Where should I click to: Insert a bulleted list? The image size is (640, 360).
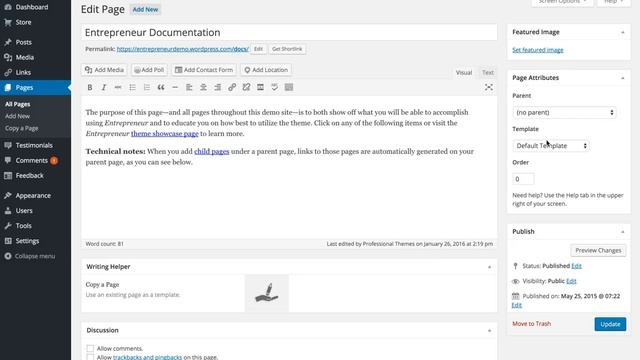pyautogui.click(x=132, y=87)
